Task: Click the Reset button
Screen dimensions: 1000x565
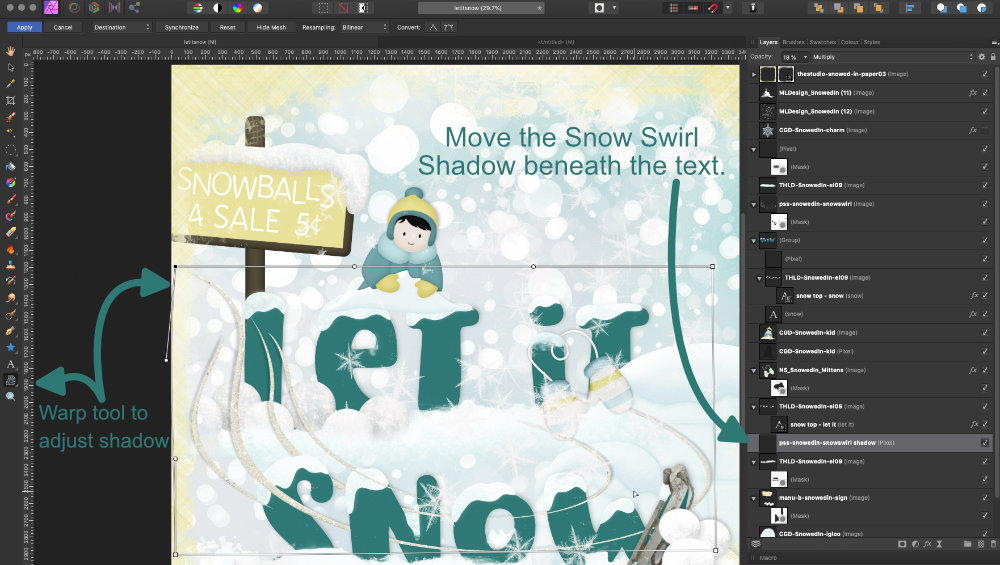Action: 228,27
